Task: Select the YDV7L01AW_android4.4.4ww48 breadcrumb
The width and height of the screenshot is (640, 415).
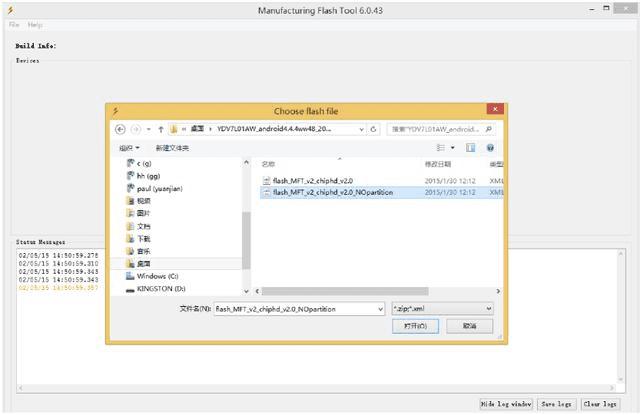Action: coord(274,129)
